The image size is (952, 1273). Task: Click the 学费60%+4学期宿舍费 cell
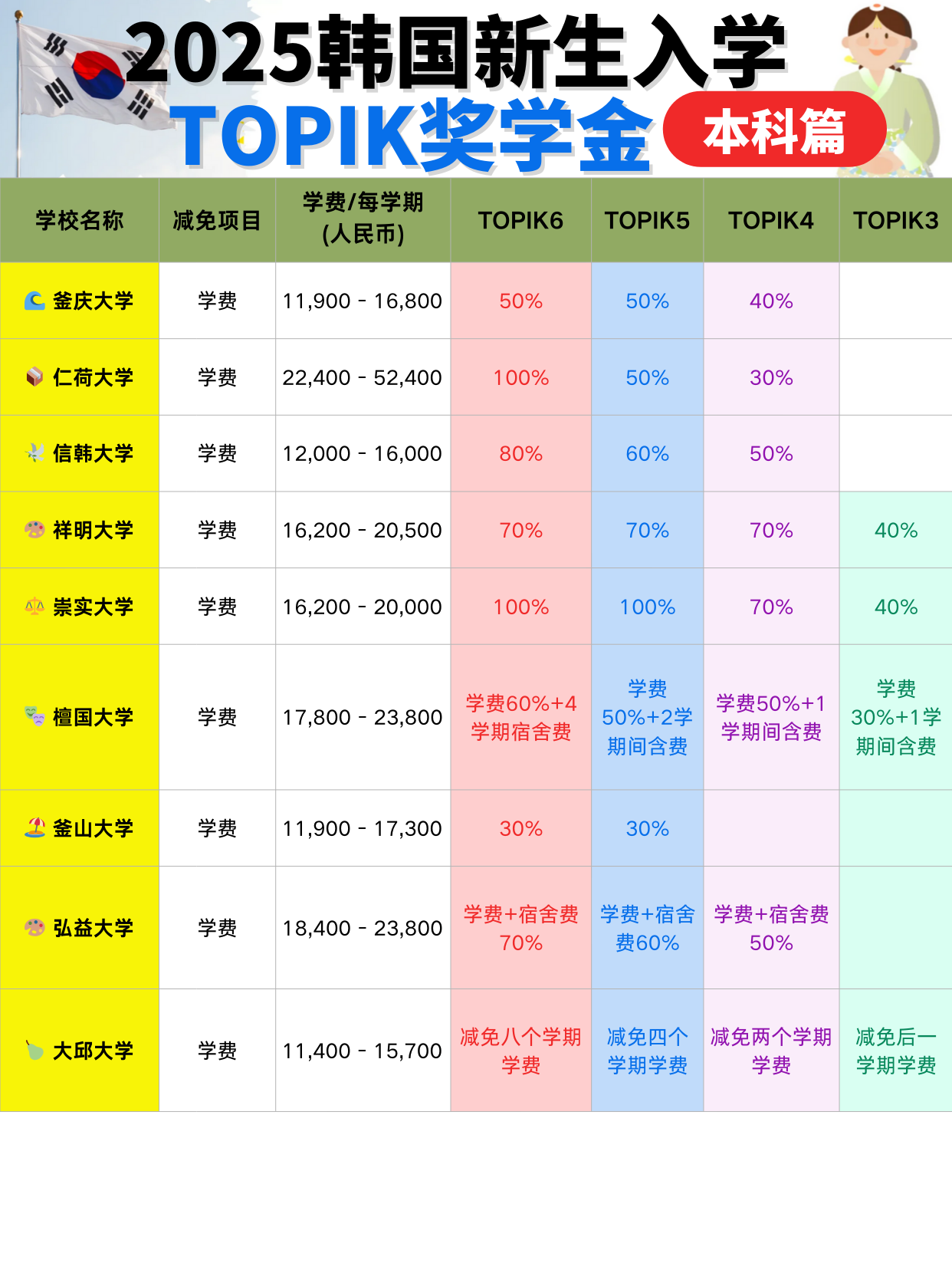point(520,717)
